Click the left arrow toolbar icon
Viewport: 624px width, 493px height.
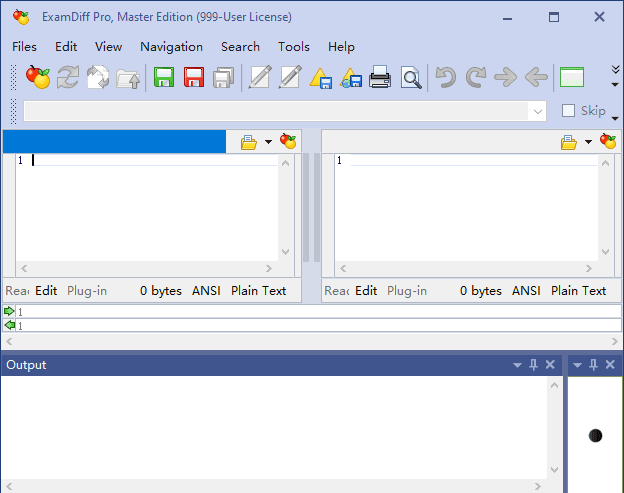tap(536, 77)
